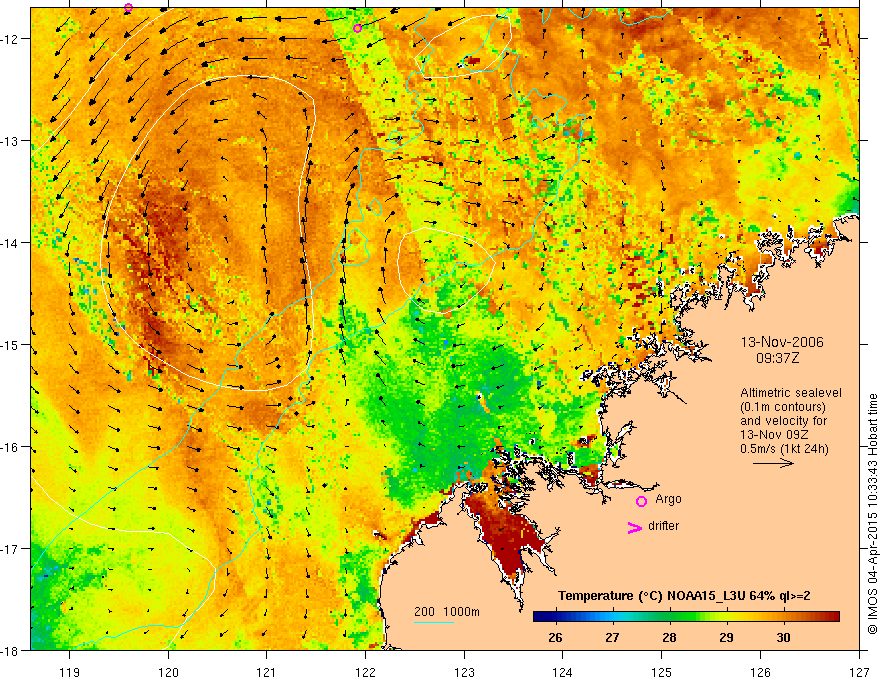Click the temperature color bar
This screenshot has height=680, width=880.
pos(686,617)
